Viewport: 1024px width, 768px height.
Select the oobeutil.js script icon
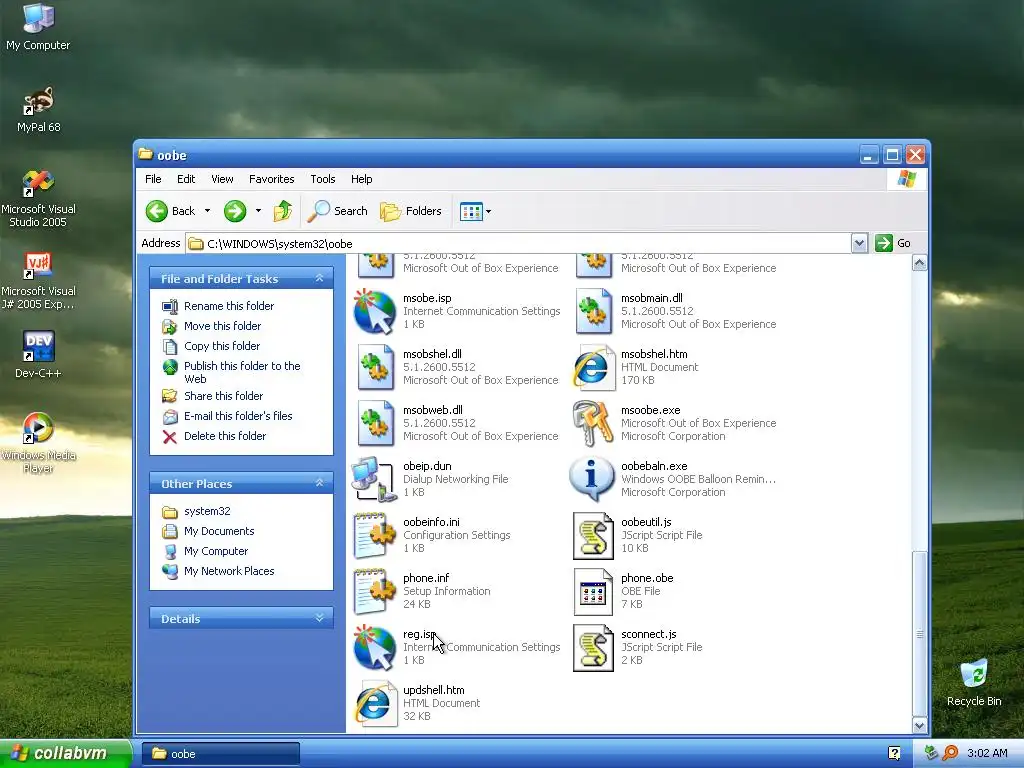pyautogui.click(x=593, y=536)
